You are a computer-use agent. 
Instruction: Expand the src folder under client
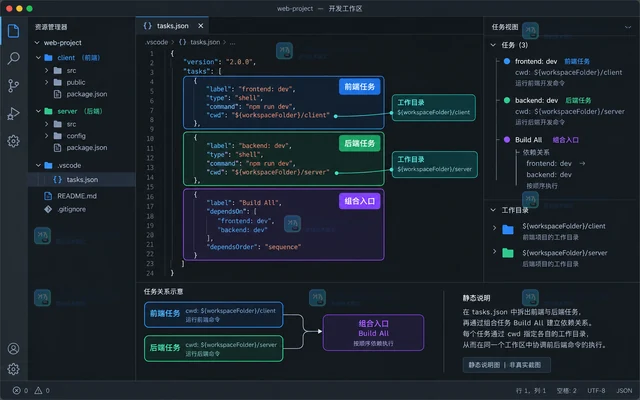coord(47,71)
